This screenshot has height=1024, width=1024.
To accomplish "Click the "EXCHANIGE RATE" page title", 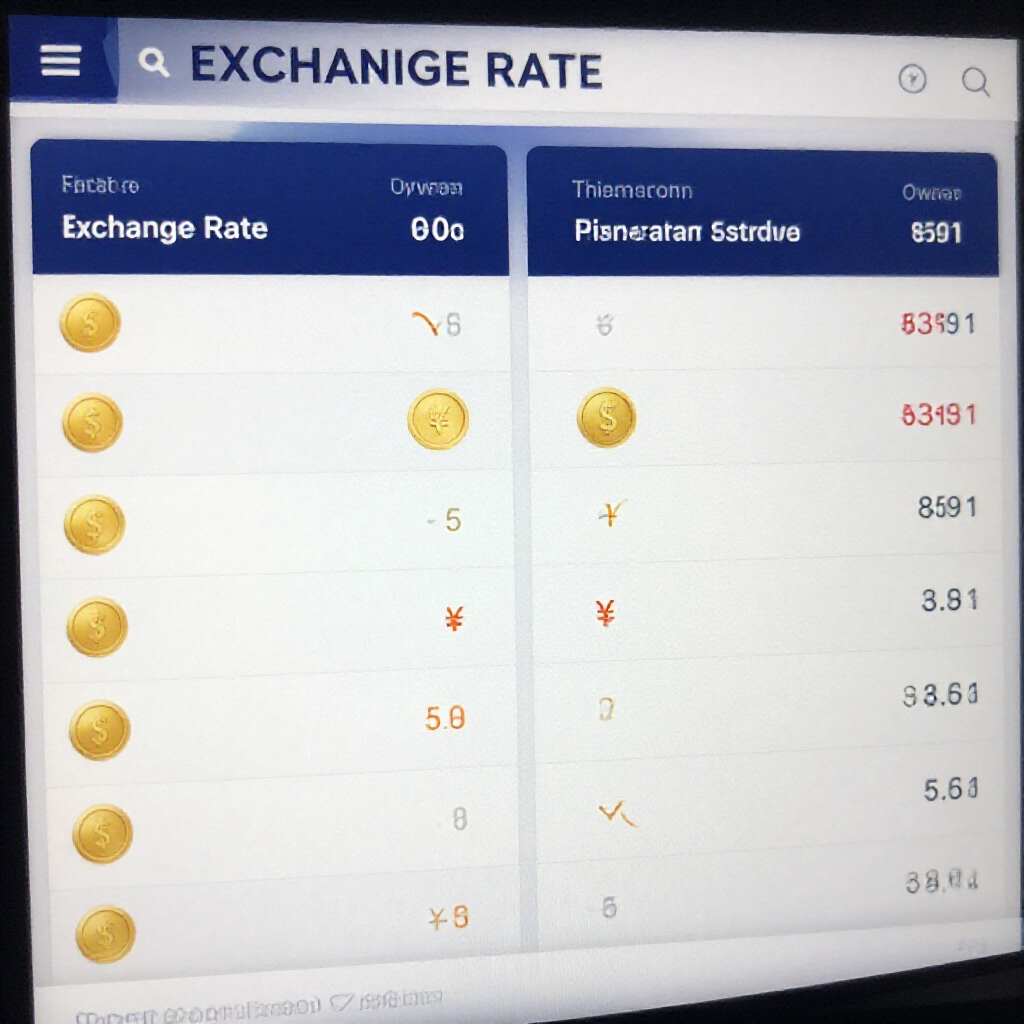I will click(x=396, y=67).
